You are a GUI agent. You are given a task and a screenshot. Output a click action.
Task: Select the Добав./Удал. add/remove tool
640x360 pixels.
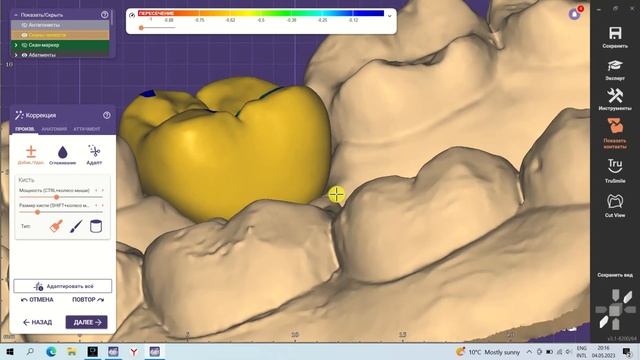point(31,155)
